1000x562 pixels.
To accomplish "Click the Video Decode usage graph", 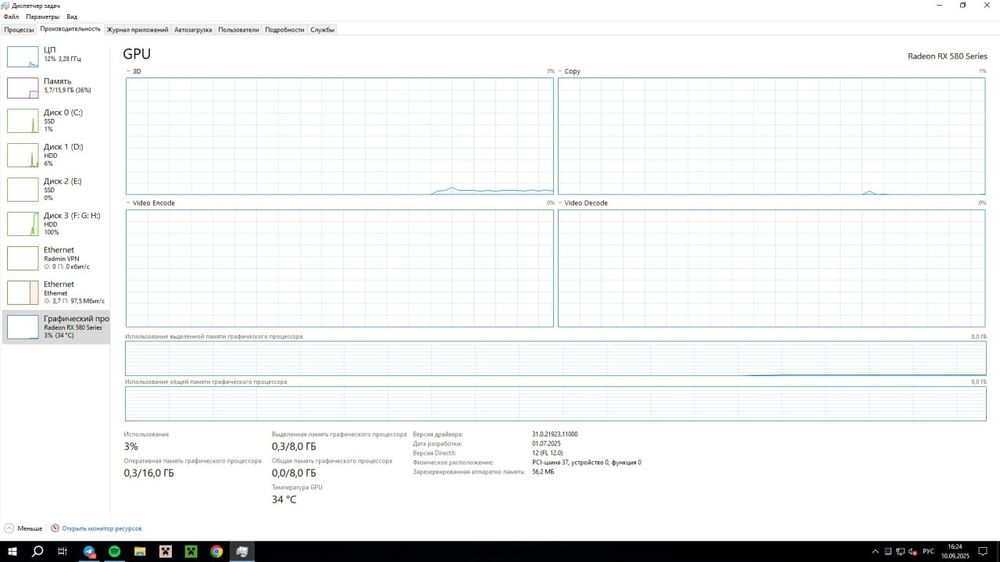I will [772, 268].
